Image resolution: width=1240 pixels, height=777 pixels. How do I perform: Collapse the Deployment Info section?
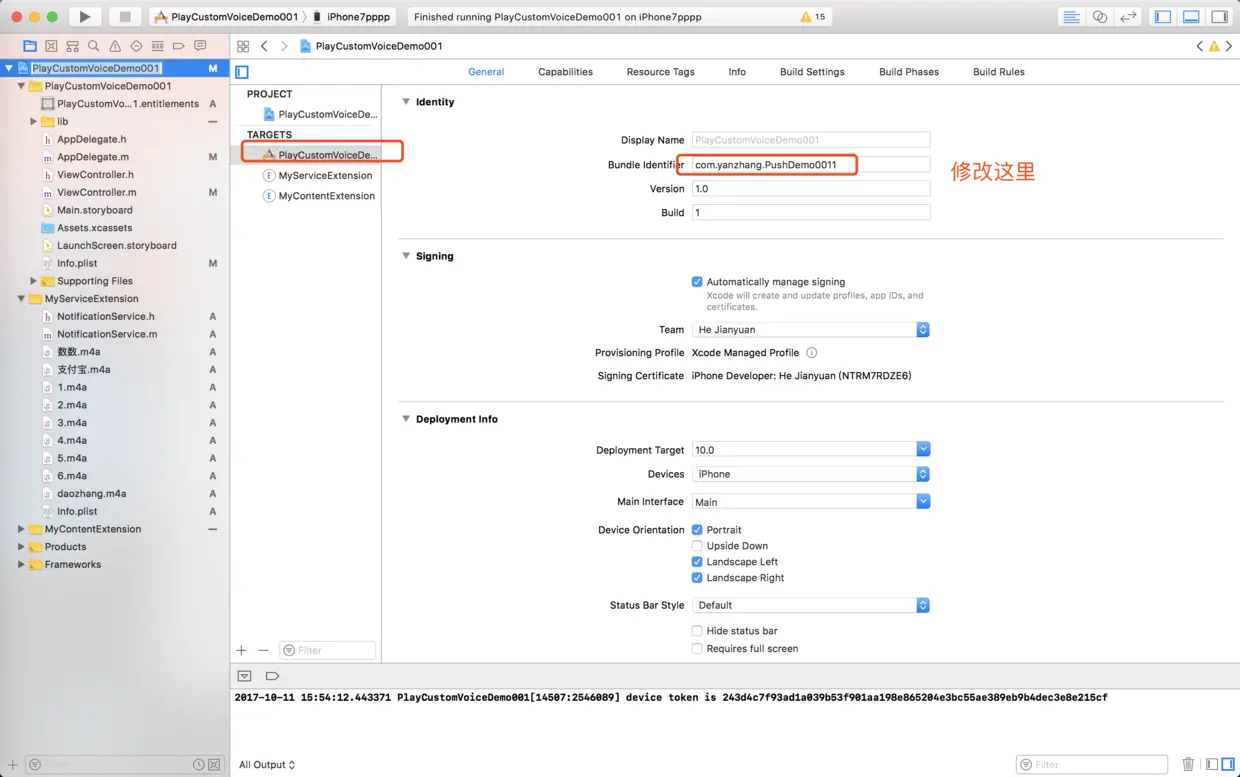(406, 419)
